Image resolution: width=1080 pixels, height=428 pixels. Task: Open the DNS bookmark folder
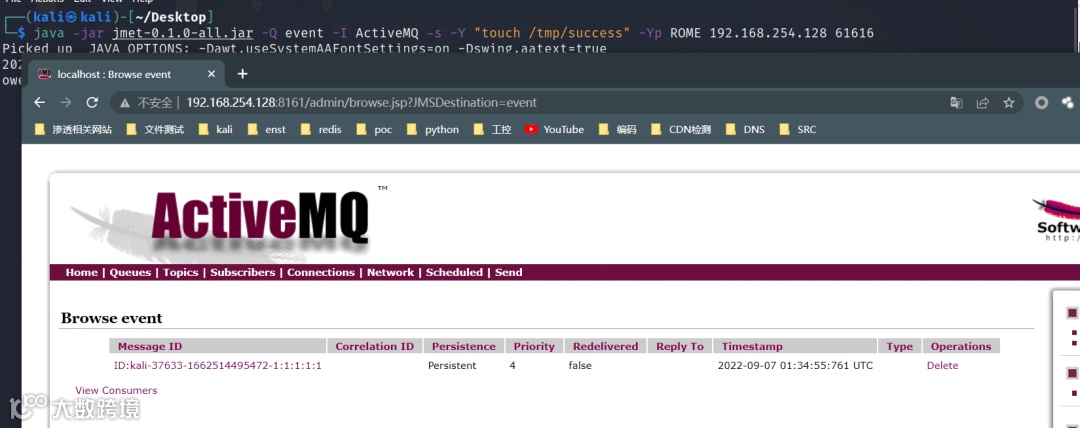click(745, 129)
